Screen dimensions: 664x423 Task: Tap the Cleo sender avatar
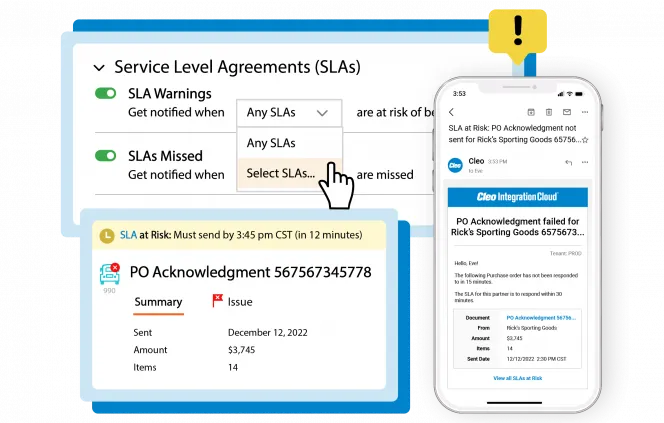[x=455, y=165]
